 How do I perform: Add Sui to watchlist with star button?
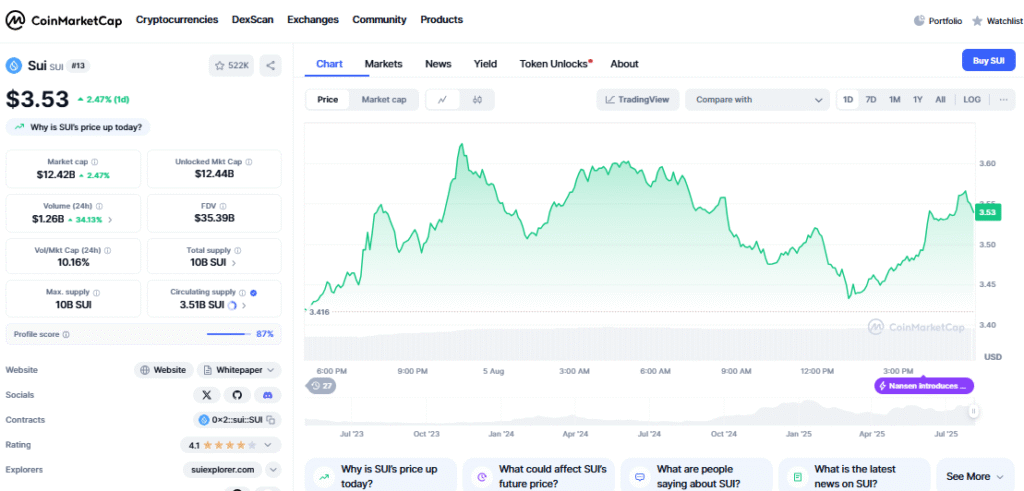tap(231, 65)
